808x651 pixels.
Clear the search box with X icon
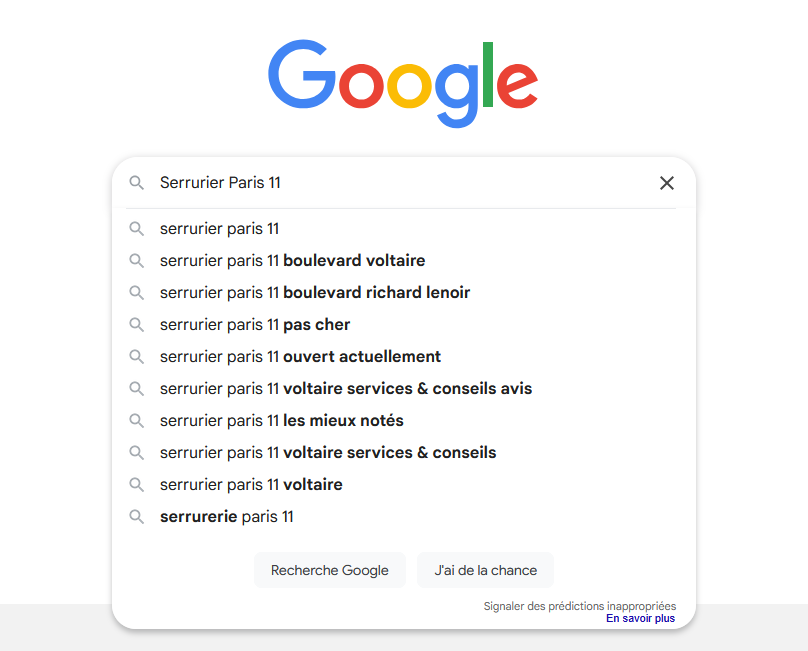point(667,183)
